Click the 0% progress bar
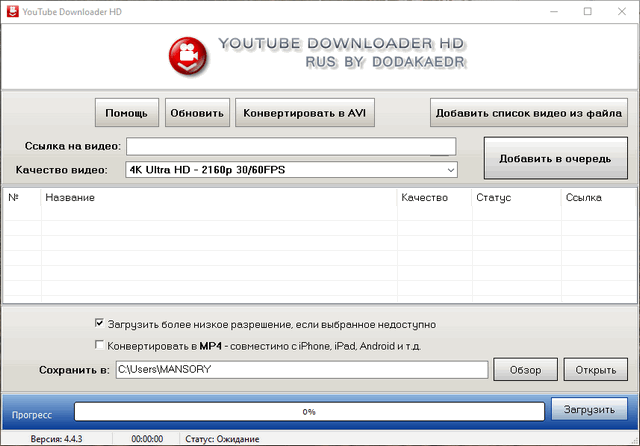640x446 pixels. tap(309, 412)
